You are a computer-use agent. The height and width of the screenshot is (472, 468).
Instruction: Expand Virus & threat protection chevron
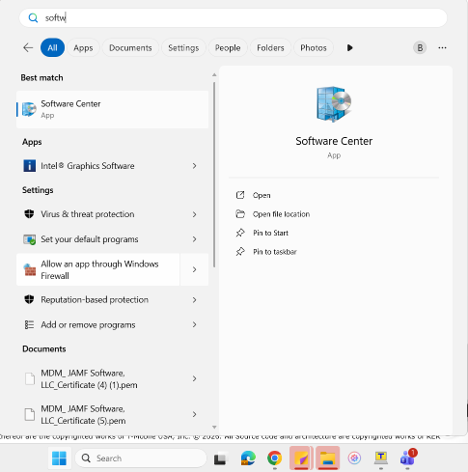coord(194,214)
